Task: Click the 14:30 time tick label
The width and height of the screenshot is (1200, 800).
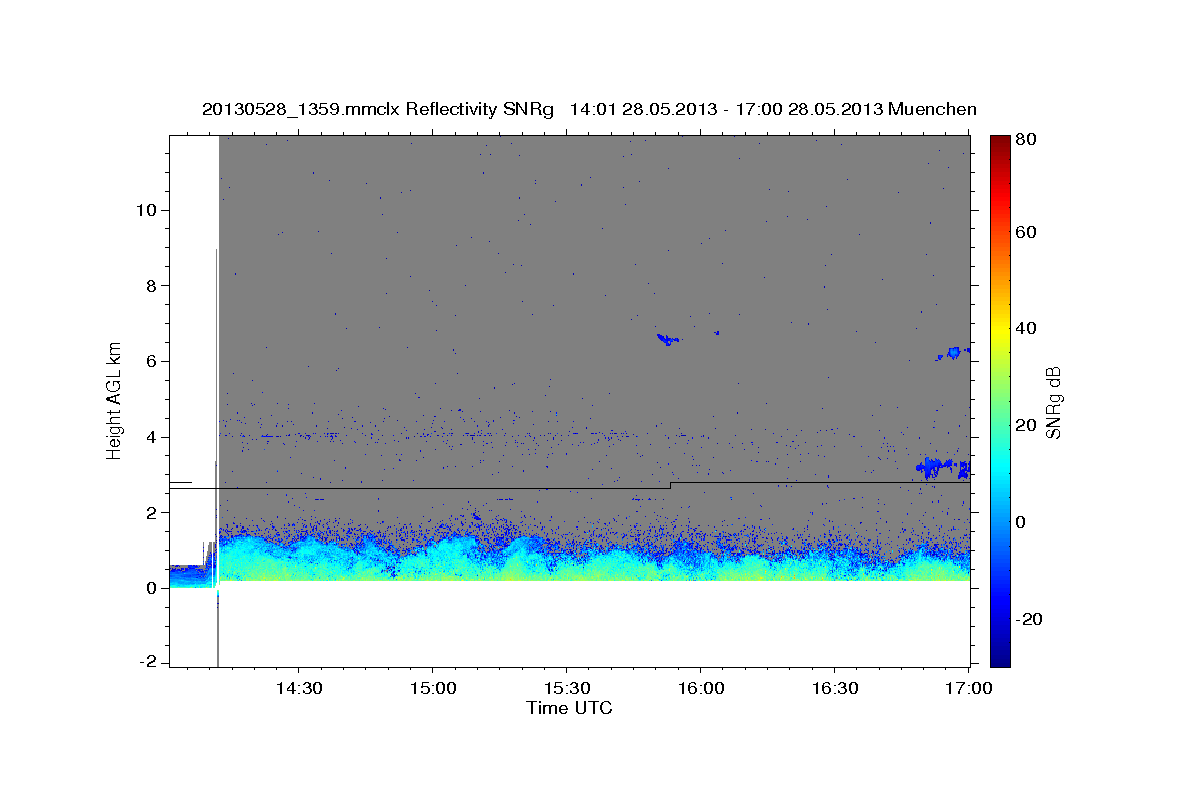Action: click(x=299, y=689)
